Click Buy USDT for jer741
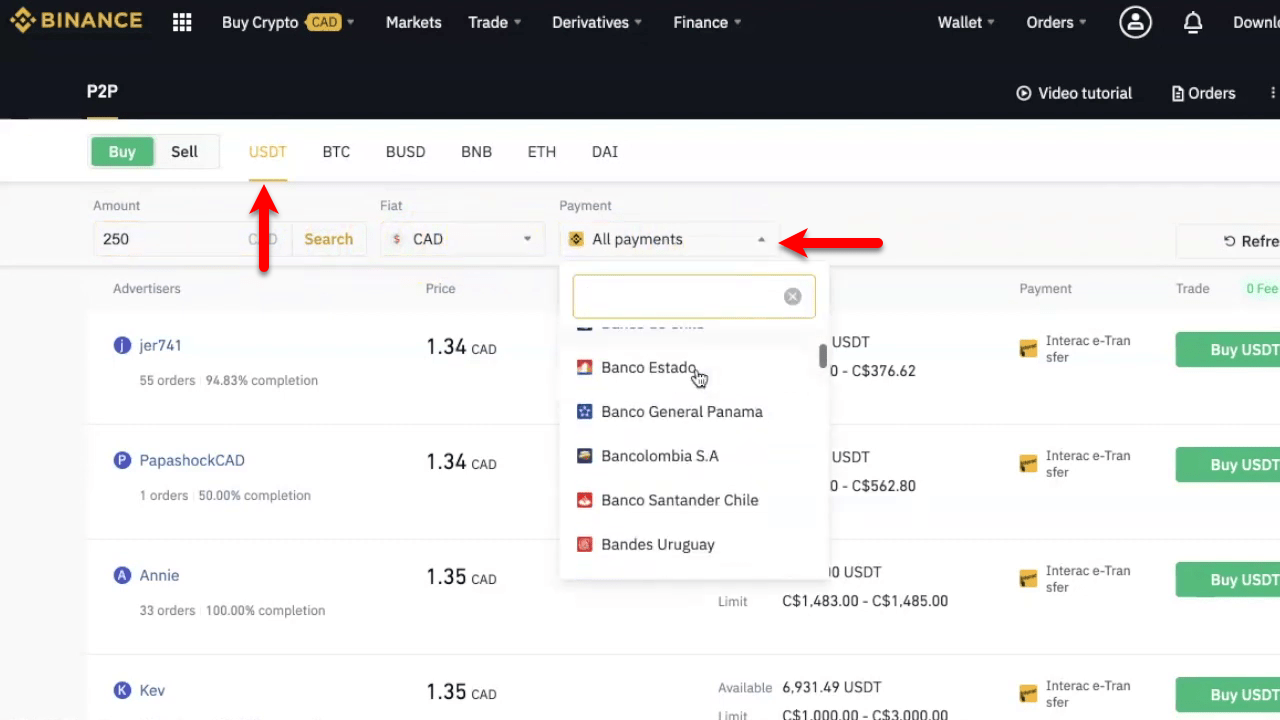Screen dimensions: 1280x720 click(1228, 350)
